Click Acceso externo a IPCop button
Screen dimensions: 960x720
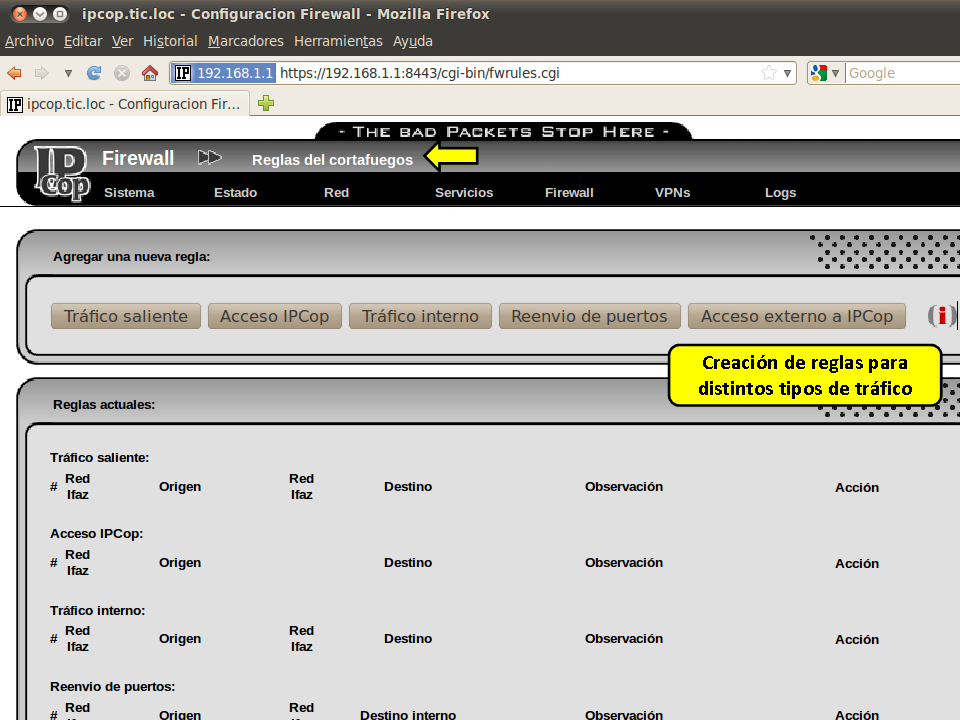(x=796, y=316)
